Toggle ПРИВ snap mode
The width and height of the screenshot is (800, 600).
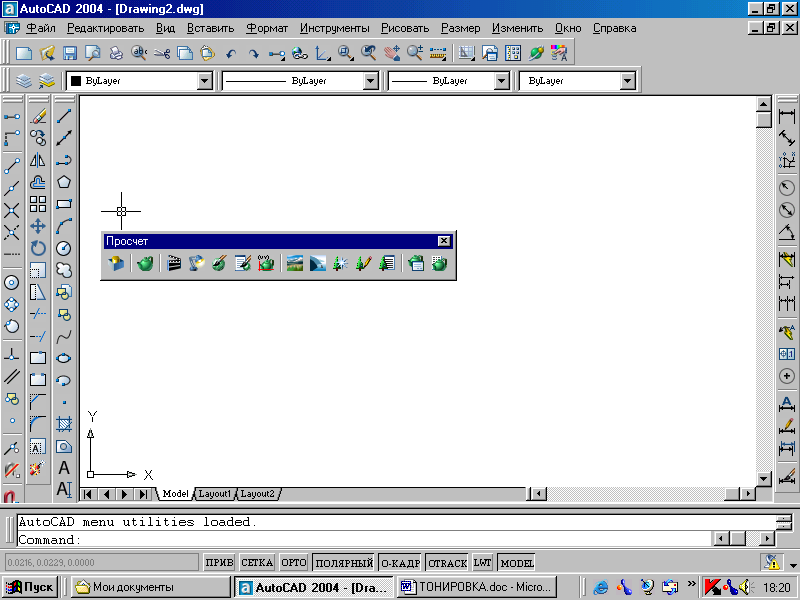click(x=219, y=563)
